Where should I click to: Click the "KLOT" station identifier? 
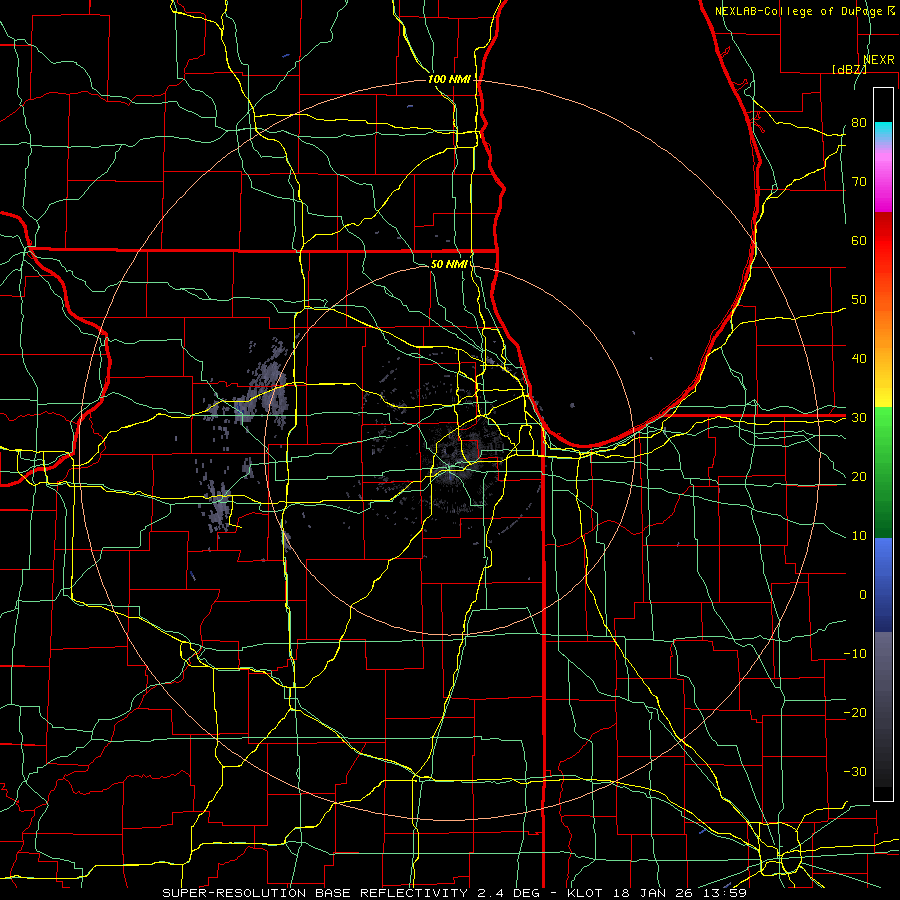click(x=585, y=893)
